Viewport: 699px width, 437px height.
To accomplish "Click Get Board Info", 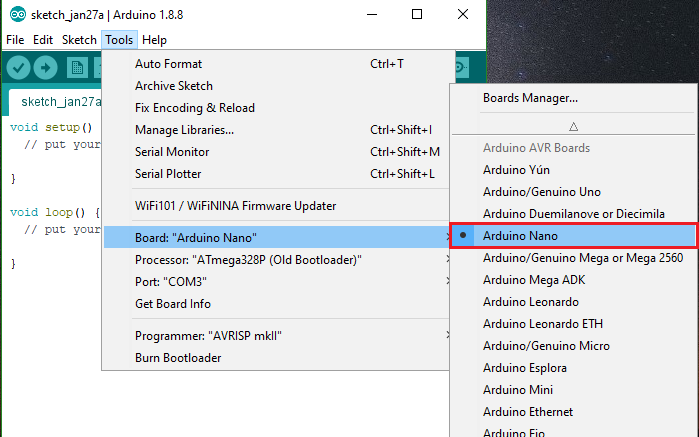I will pyautogui.click(x=277, y=304).
